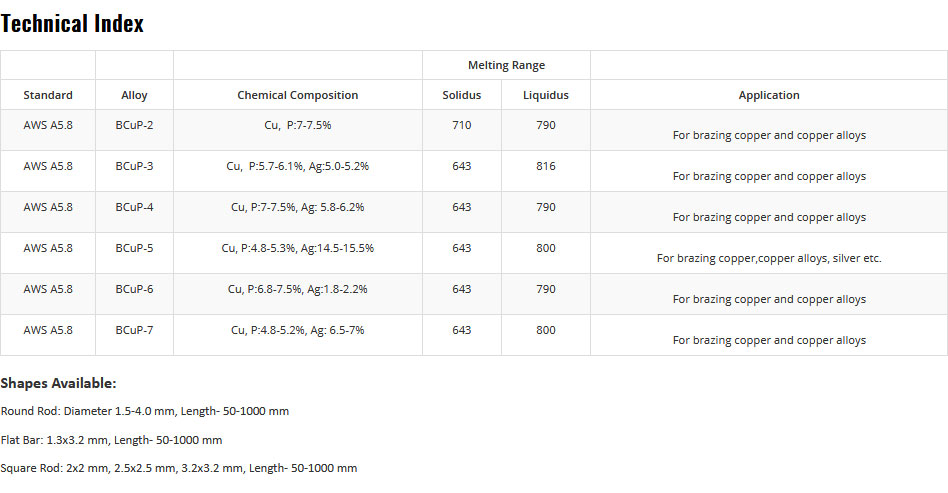Select the Liquidus column header

(546, 95)
